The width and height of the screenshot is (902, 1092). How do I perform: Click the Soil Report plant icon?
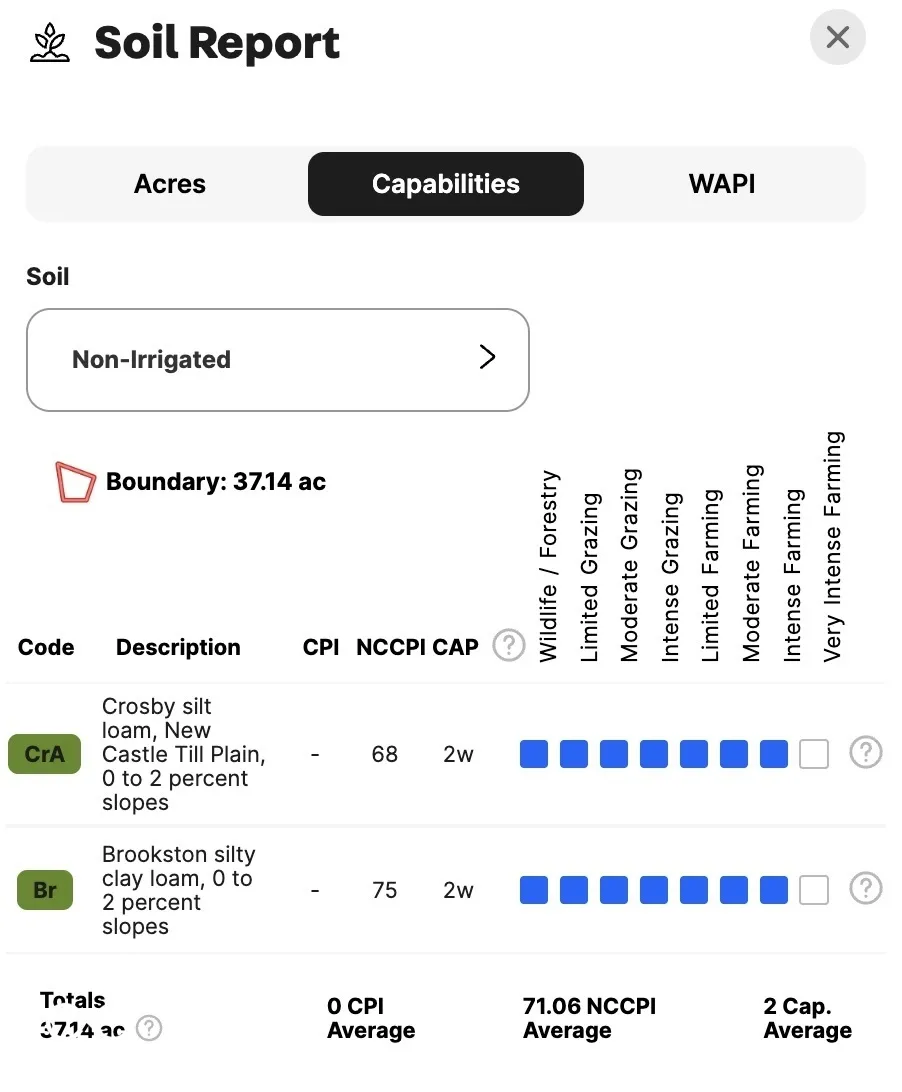pyautogui.click(x=50, y=44)
